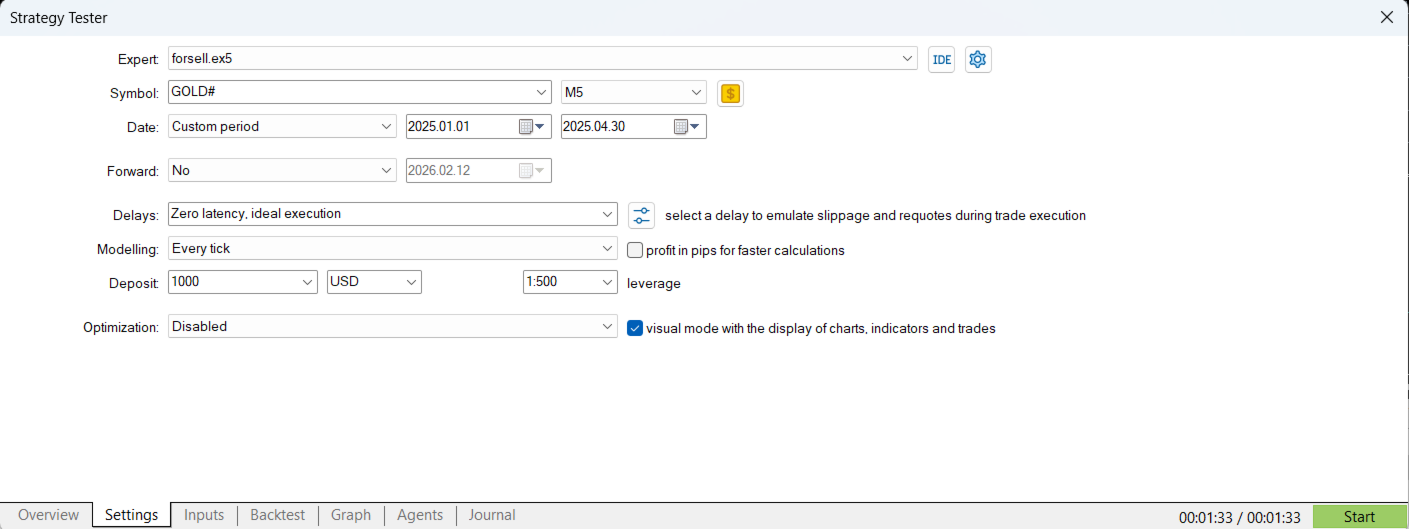This screenshot has height=529, width=1409.
Task: Uncheck visual mode with charts display
Action: (x=634, y=327)
